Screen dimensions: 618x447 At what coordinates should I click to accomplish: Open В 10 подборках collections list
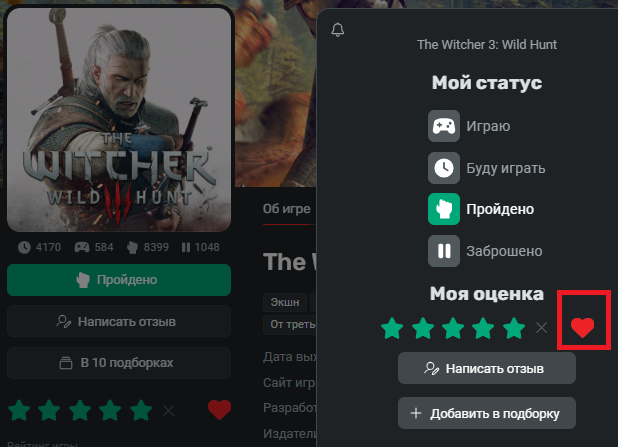pos(119,363)
